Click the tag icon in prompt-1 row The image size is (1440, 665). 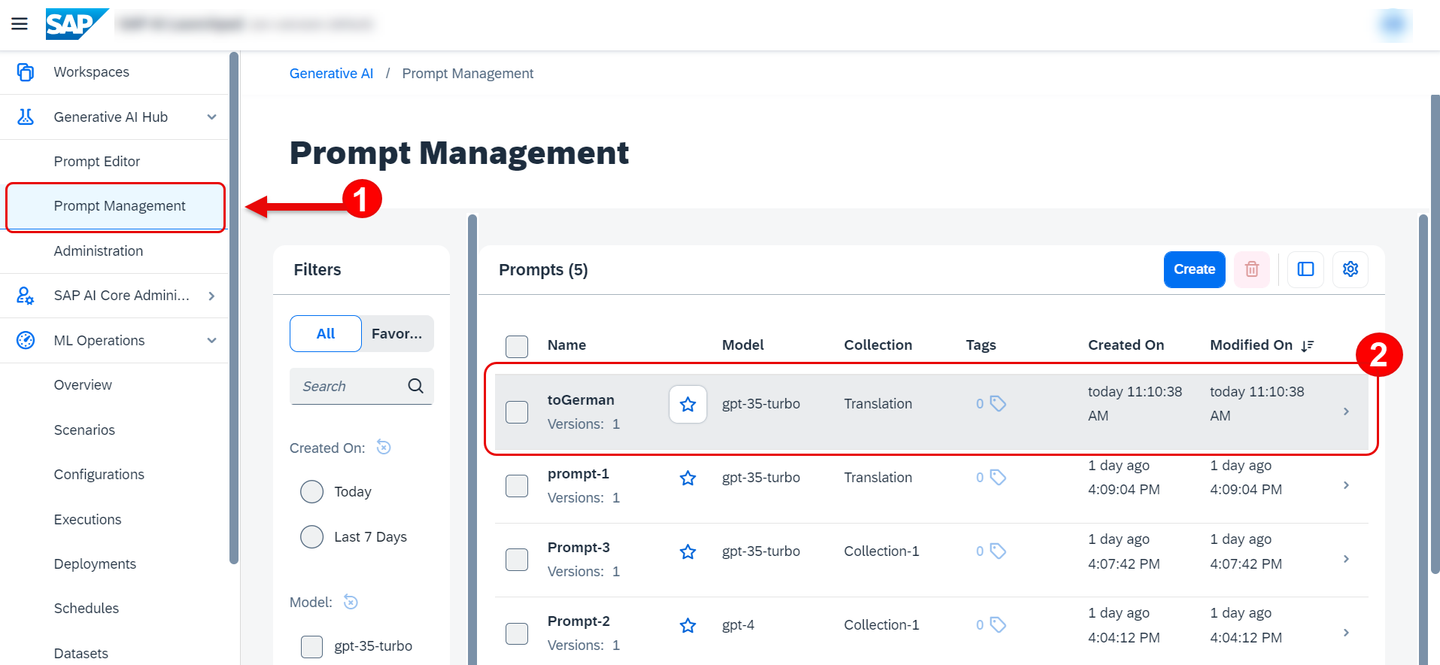click(x=998, y=478)
